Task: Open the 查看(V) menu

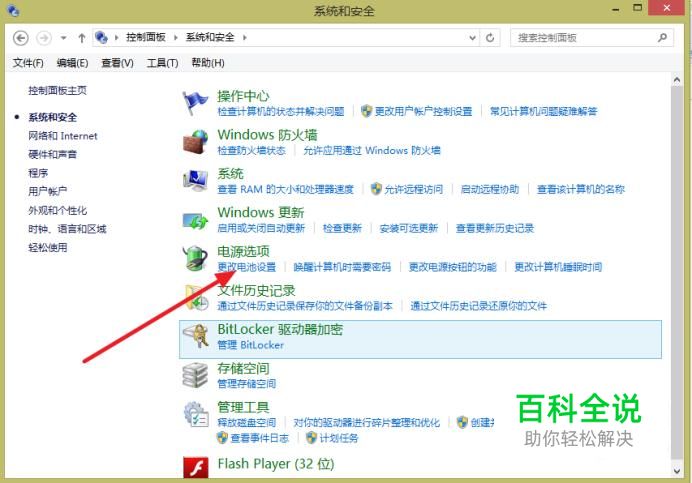Action: [117, 63]
